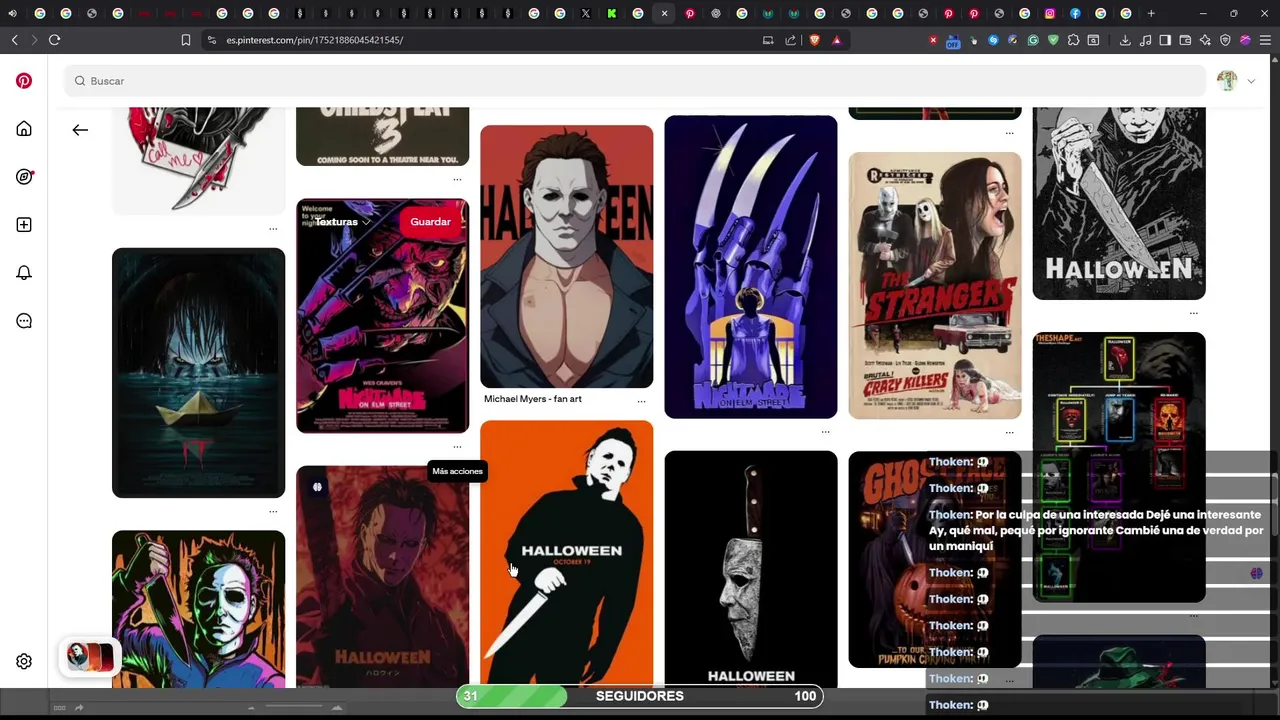
Task: Open the profile avatar at top right
Action: coord(1227,81)
